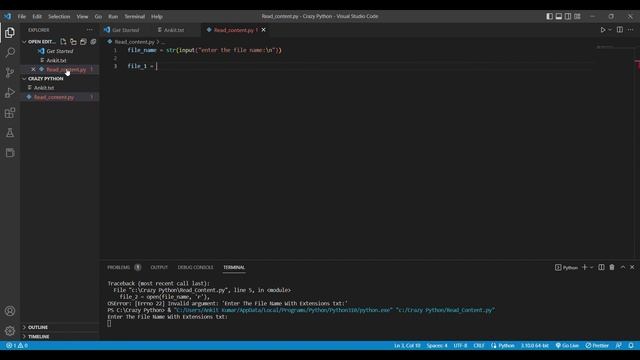Open Run and Debug view
The width and height of the screenshot is (640, 360).
(x=10, y=93)
